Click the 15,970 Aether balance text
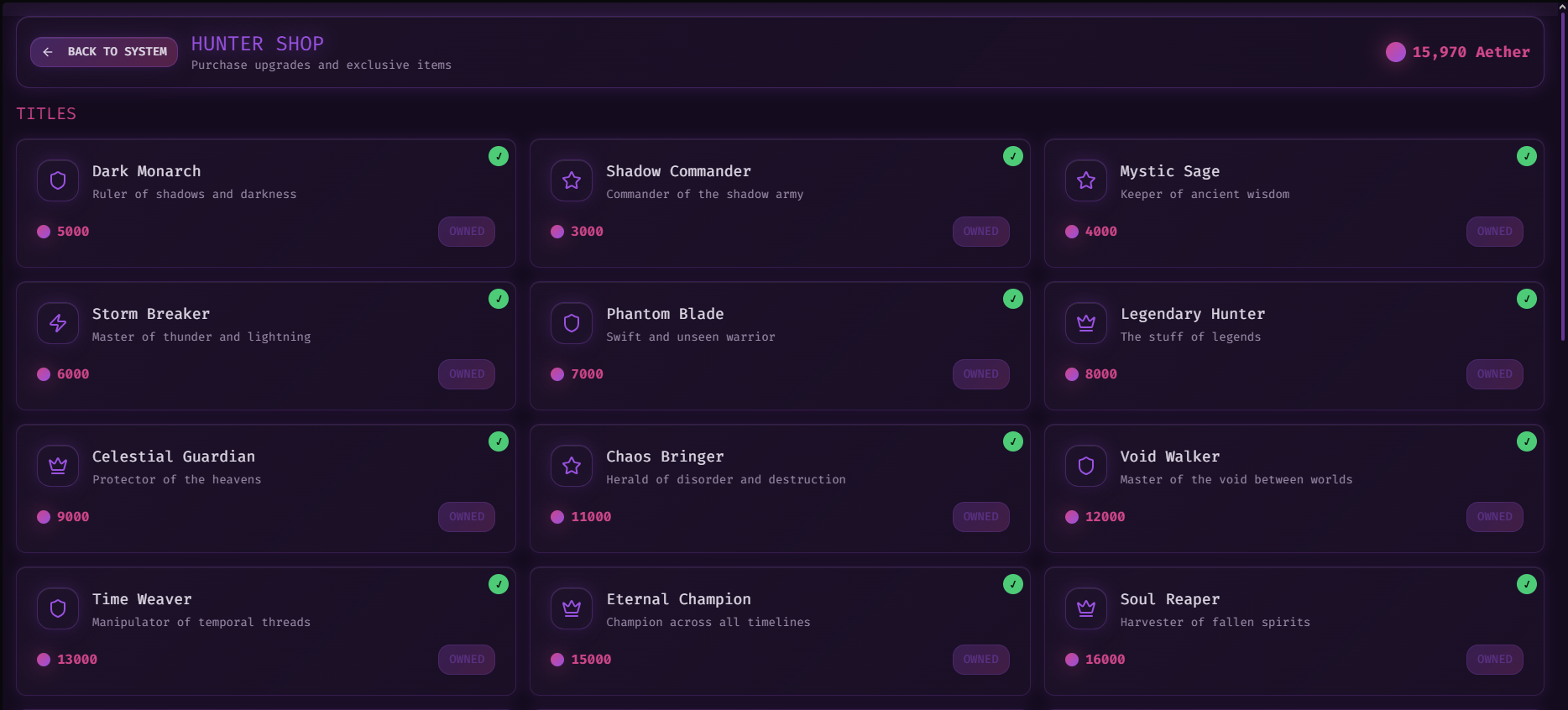Image resolution: width=1568 pixels, height=710 pixels. pos(1471,52)
